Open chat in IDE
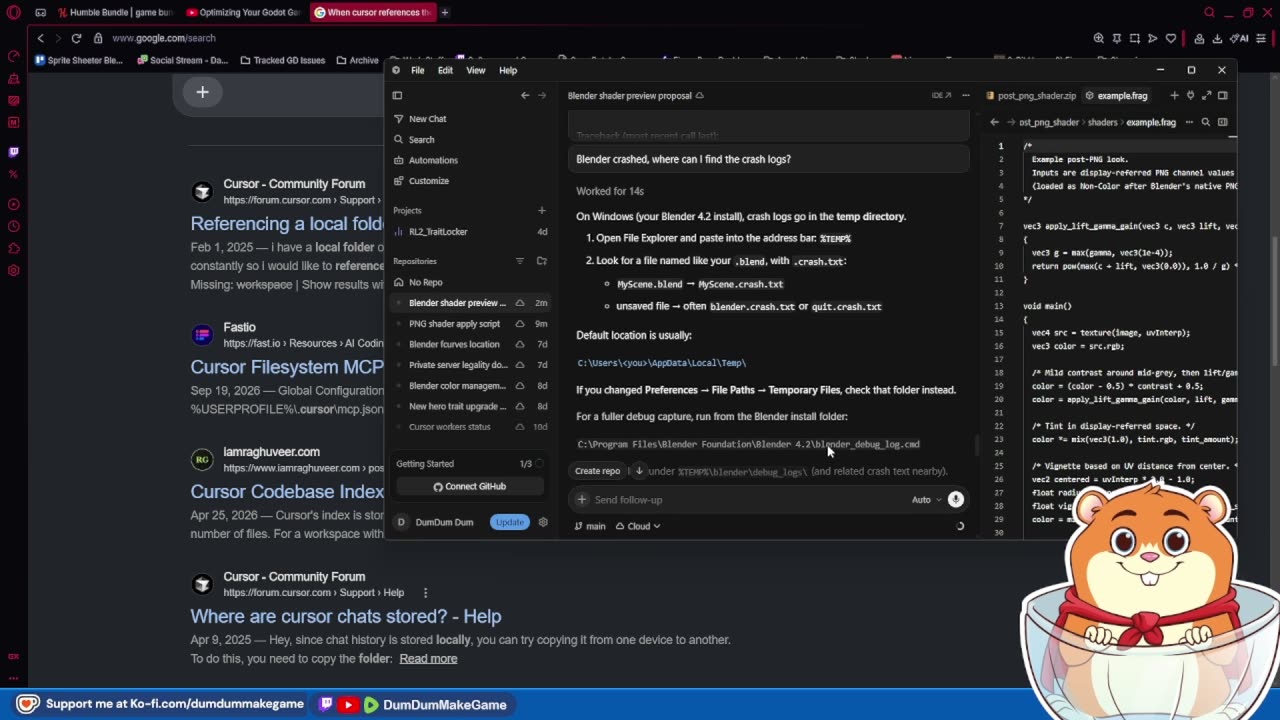This screenshot has height=720, width=1280. (941, 96)
